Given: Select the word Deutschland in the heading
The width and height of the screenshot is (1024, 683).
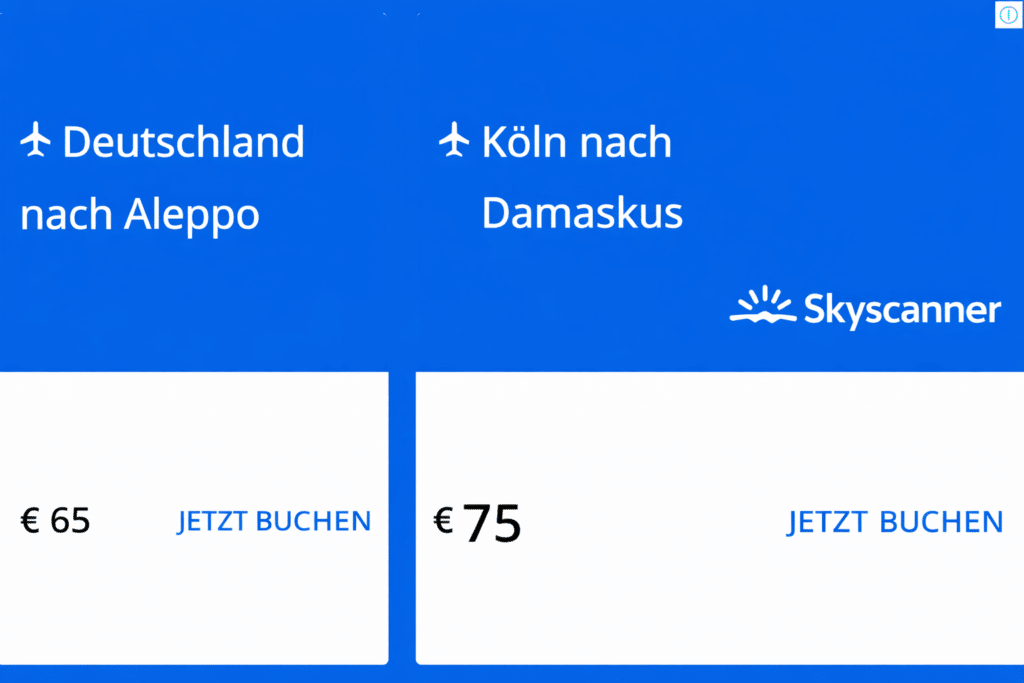Looking at the screenshot, I should tap(183, 142).
